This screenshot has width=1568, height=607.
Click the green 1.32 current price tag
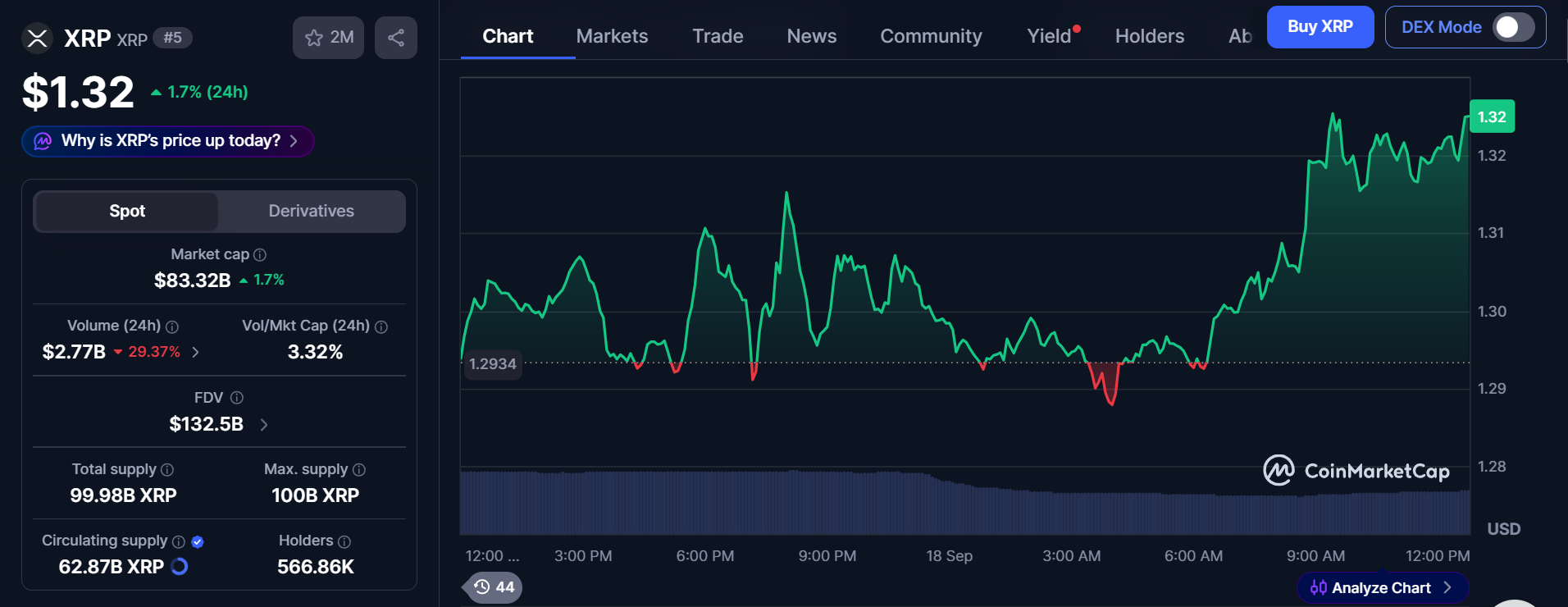click(1492, 116)
